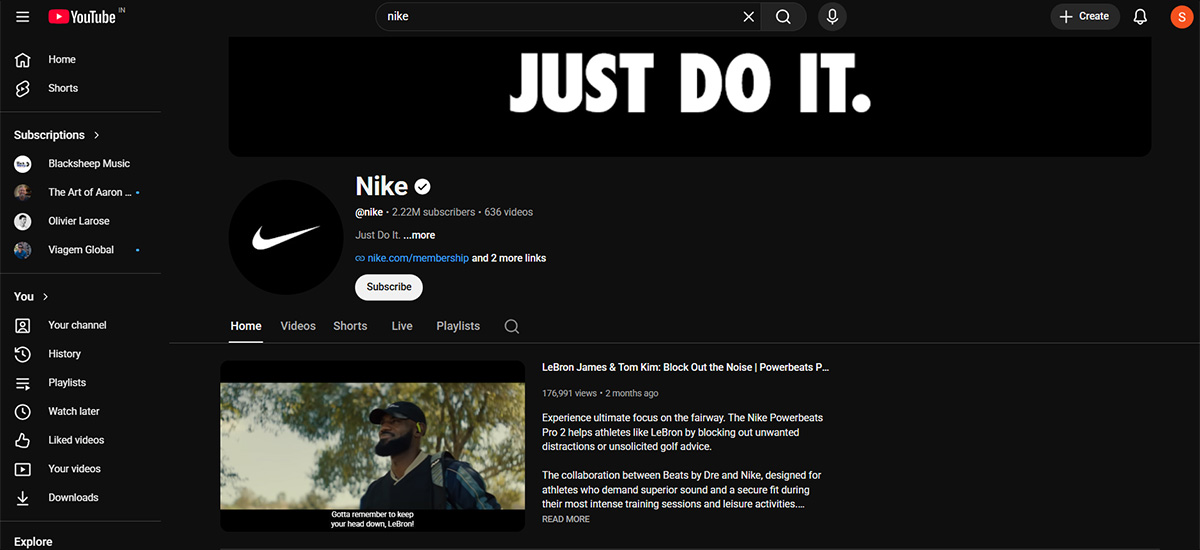Click the Explore section heading
The width and height of the screenshot is (1200, 550).
click(33, 542)
